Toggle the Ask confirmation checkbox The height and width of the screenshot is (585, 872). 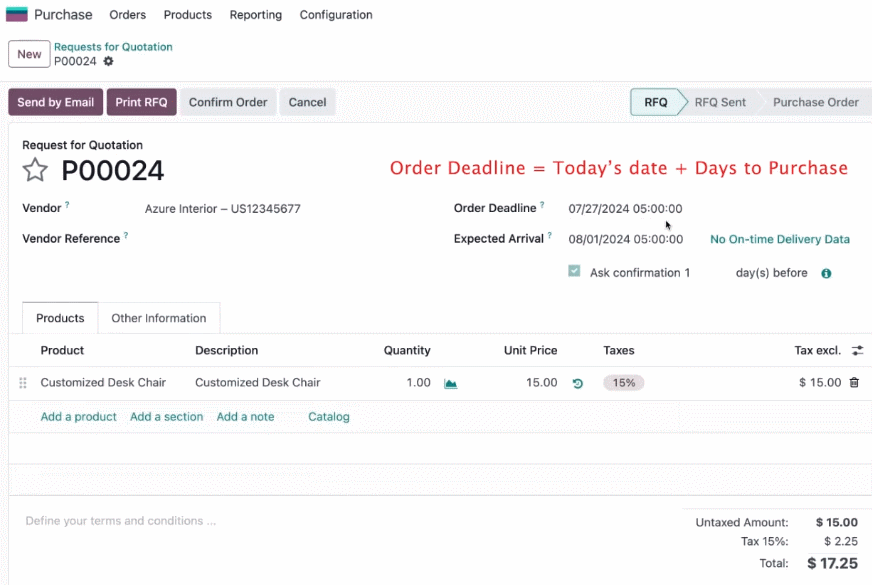point(574,271)
